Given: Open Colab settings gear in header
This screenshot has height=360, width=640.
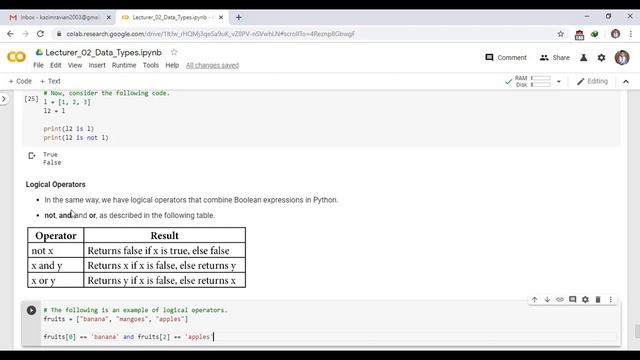Looking at the screenshot, I should point(601,58).
